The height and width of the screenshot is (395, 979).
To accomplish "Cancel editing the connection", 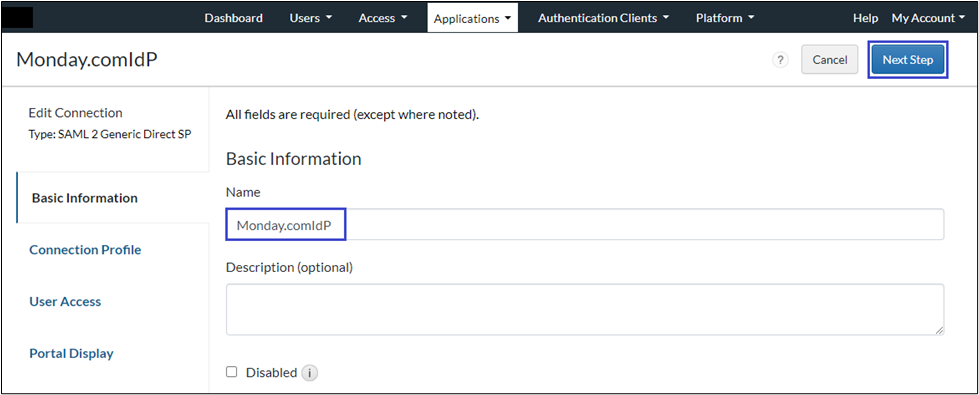I will (830, 60).
